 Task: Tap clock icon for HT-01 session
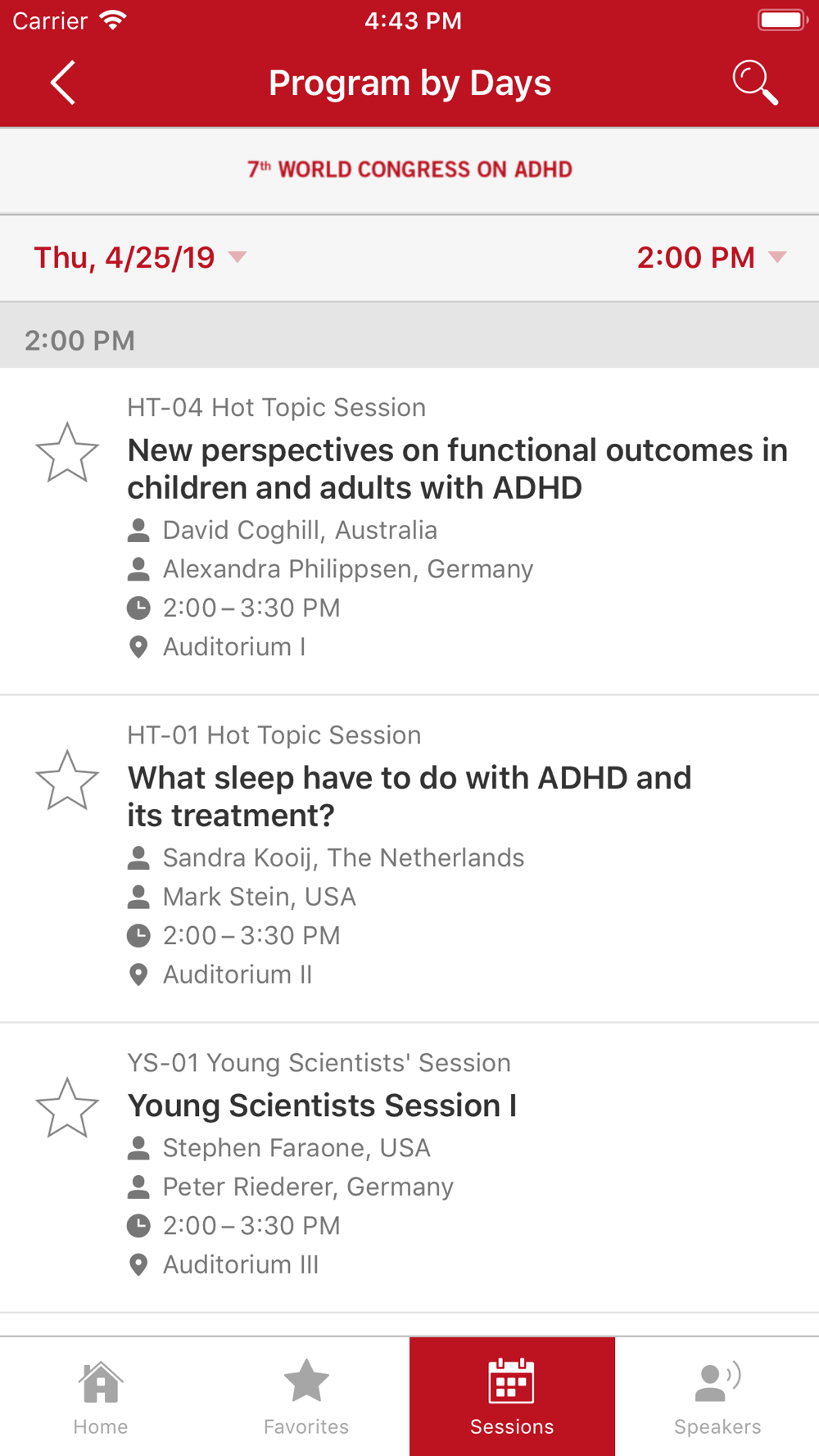pyautogui.click(x=138, y=935)
